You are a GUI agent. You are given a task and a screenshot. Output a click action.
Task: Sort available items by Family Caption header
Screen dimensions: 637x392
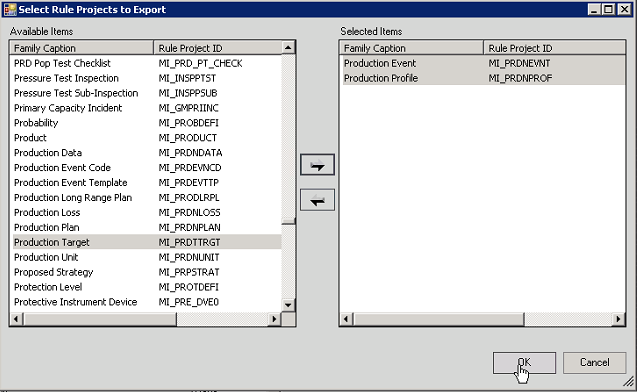(x=82, y=48)
